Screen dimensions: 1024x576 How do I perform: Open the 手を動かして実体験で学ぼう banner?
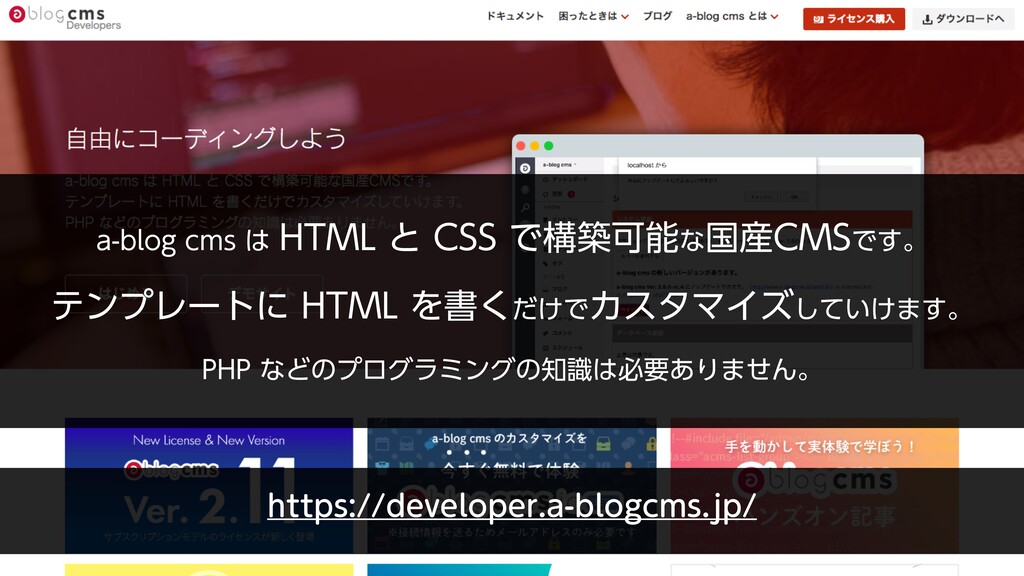tap(814, 485)
